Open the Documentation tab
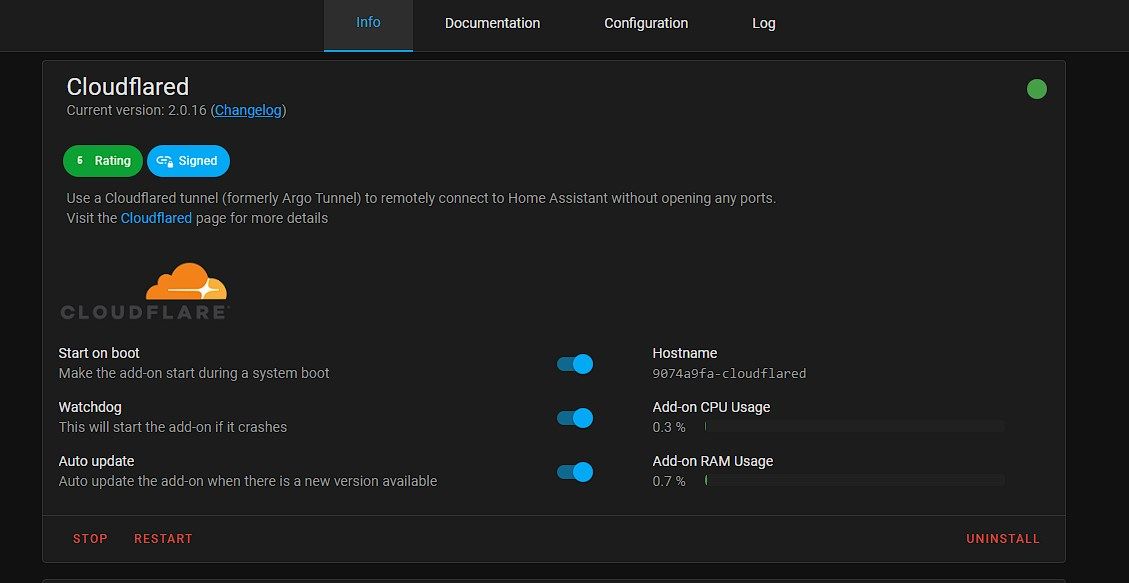 pyautogui.click(x=492, y=23)
